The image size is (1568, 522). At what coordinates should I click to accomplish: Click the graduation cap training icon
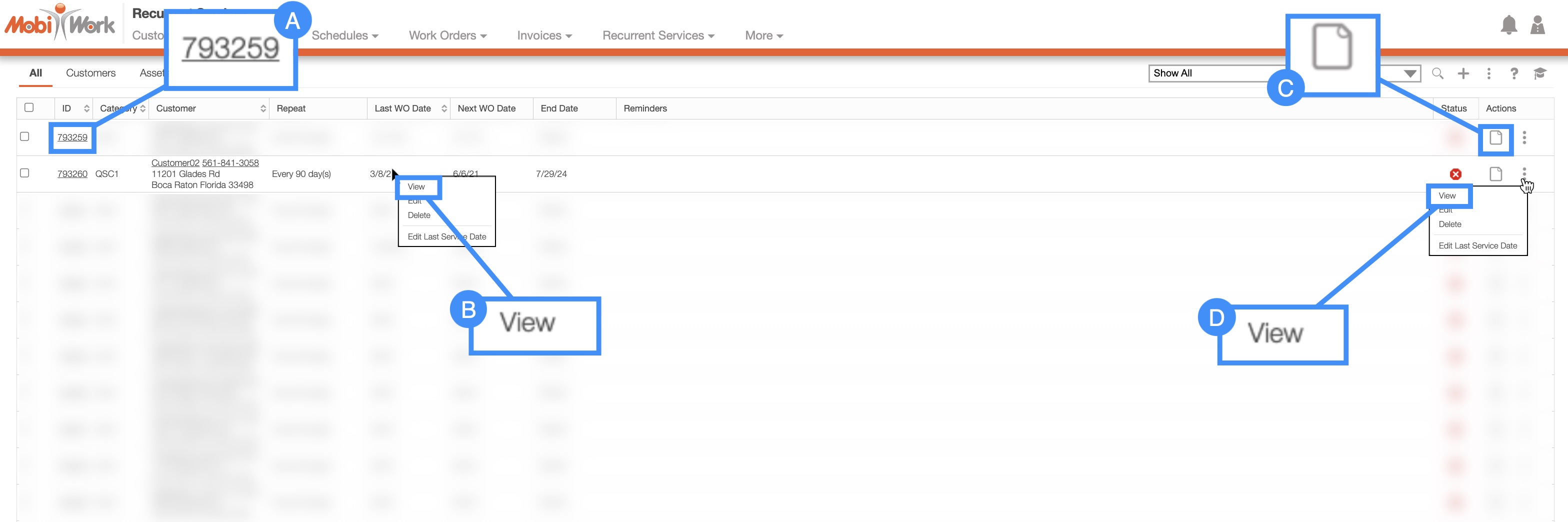tap(1539, 73)
